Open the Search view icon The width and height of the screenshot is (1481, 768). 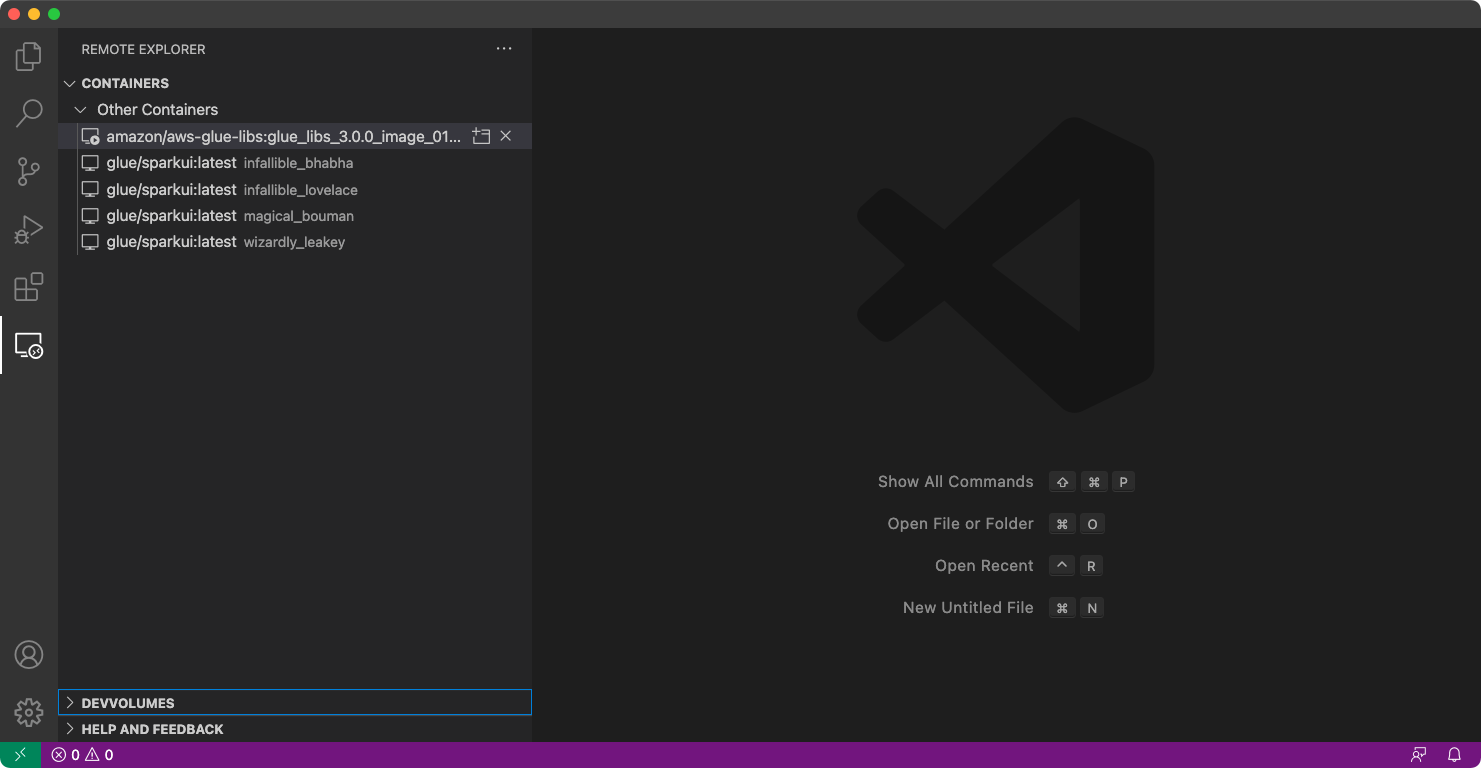click(x=29, y=113)
